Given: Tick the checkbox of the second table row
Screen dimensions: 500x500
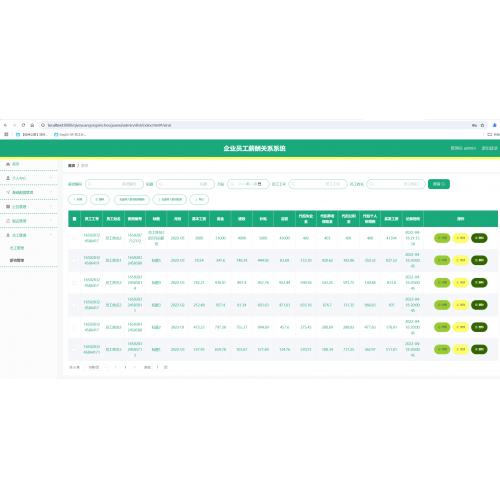Looking at the screenshot, I should pyautogui.click(x=74, y=260).
